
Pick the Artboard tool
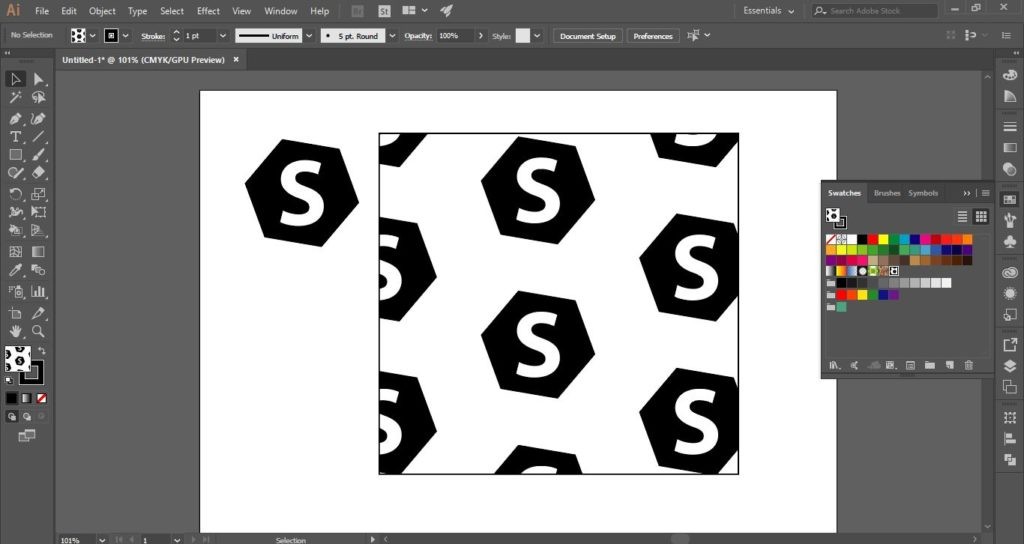pos(15,313)
